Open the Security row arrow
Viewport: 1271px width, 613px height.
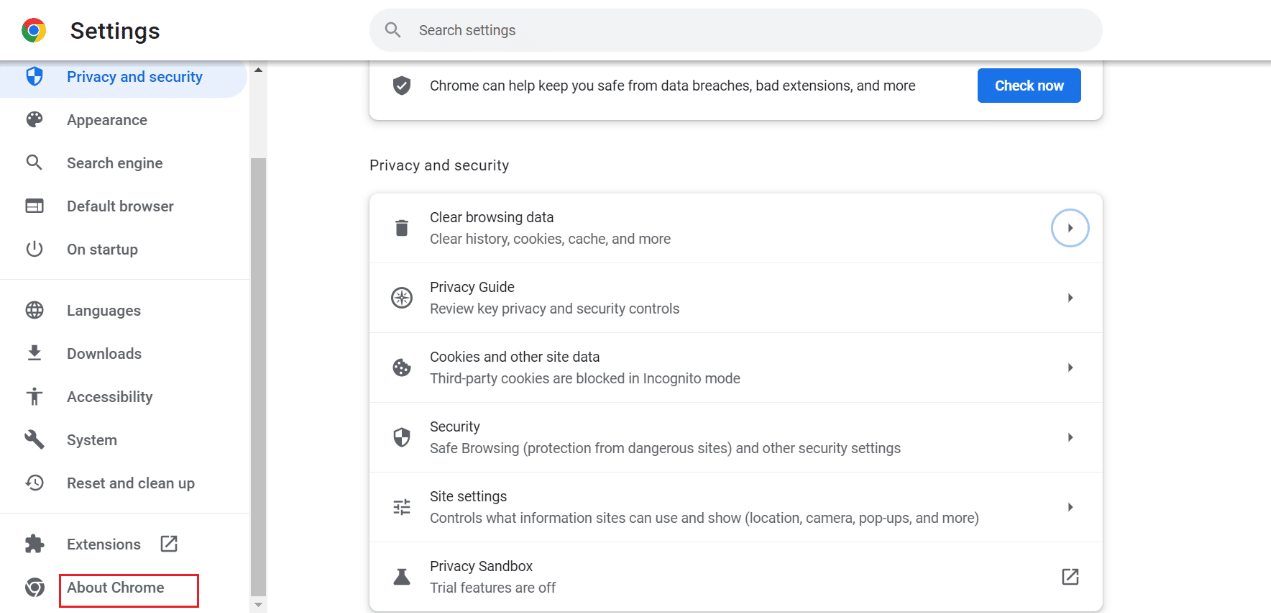click(1070, 438)
